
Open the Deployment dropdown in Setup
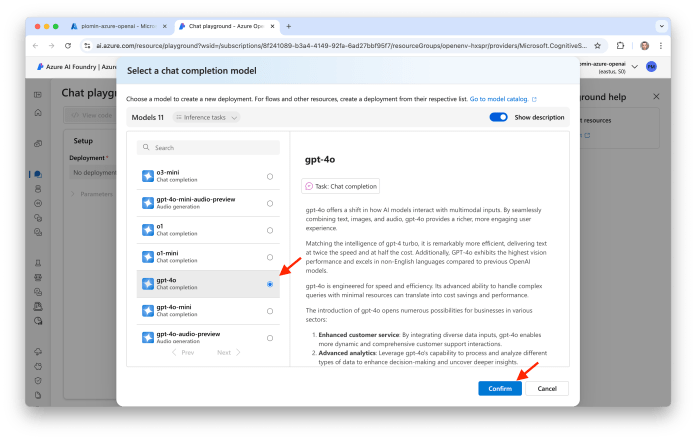pyautogui.click(x=93, y=172)
